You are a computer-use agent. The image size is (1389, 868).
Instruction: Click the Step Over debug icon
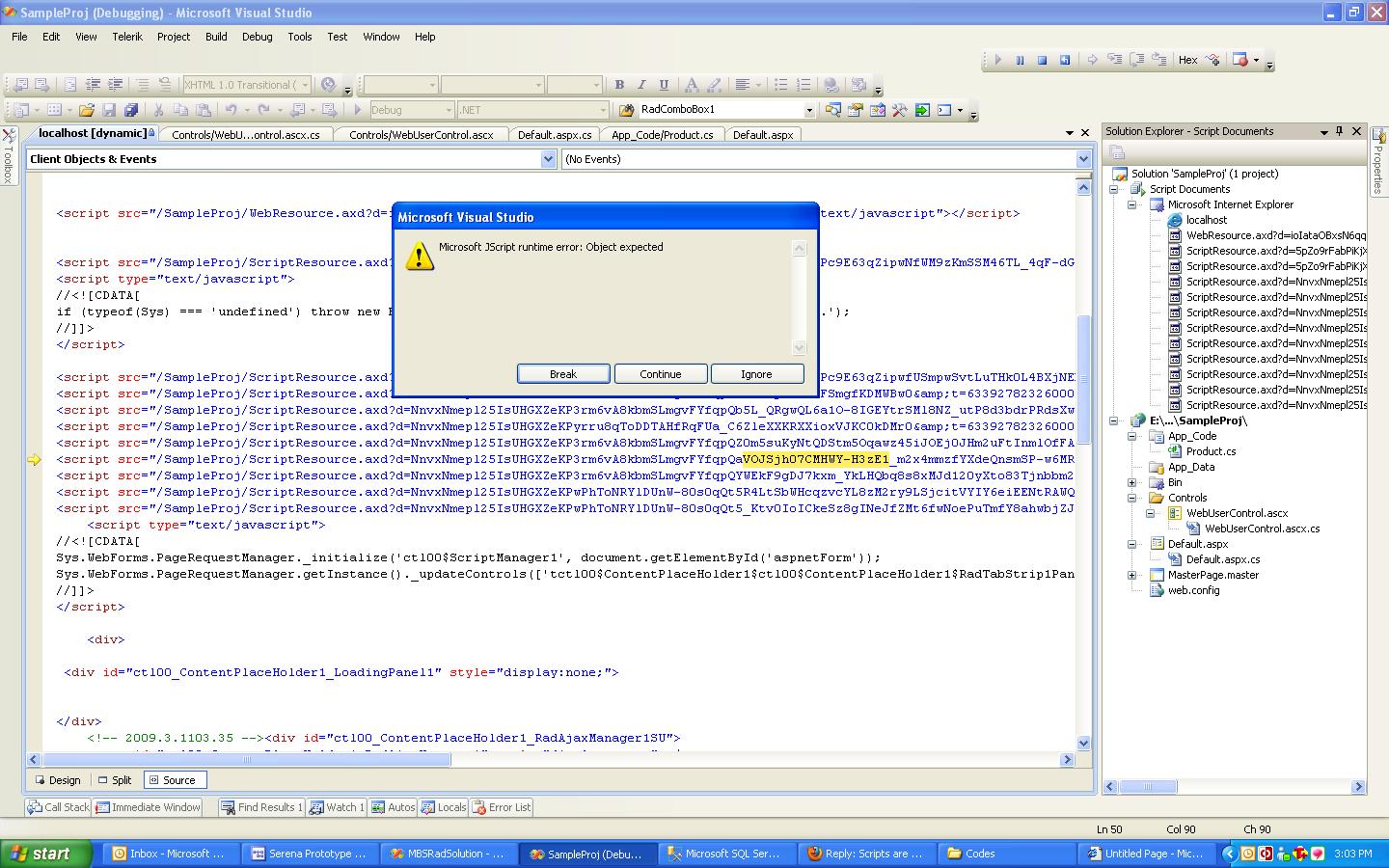1137,60
